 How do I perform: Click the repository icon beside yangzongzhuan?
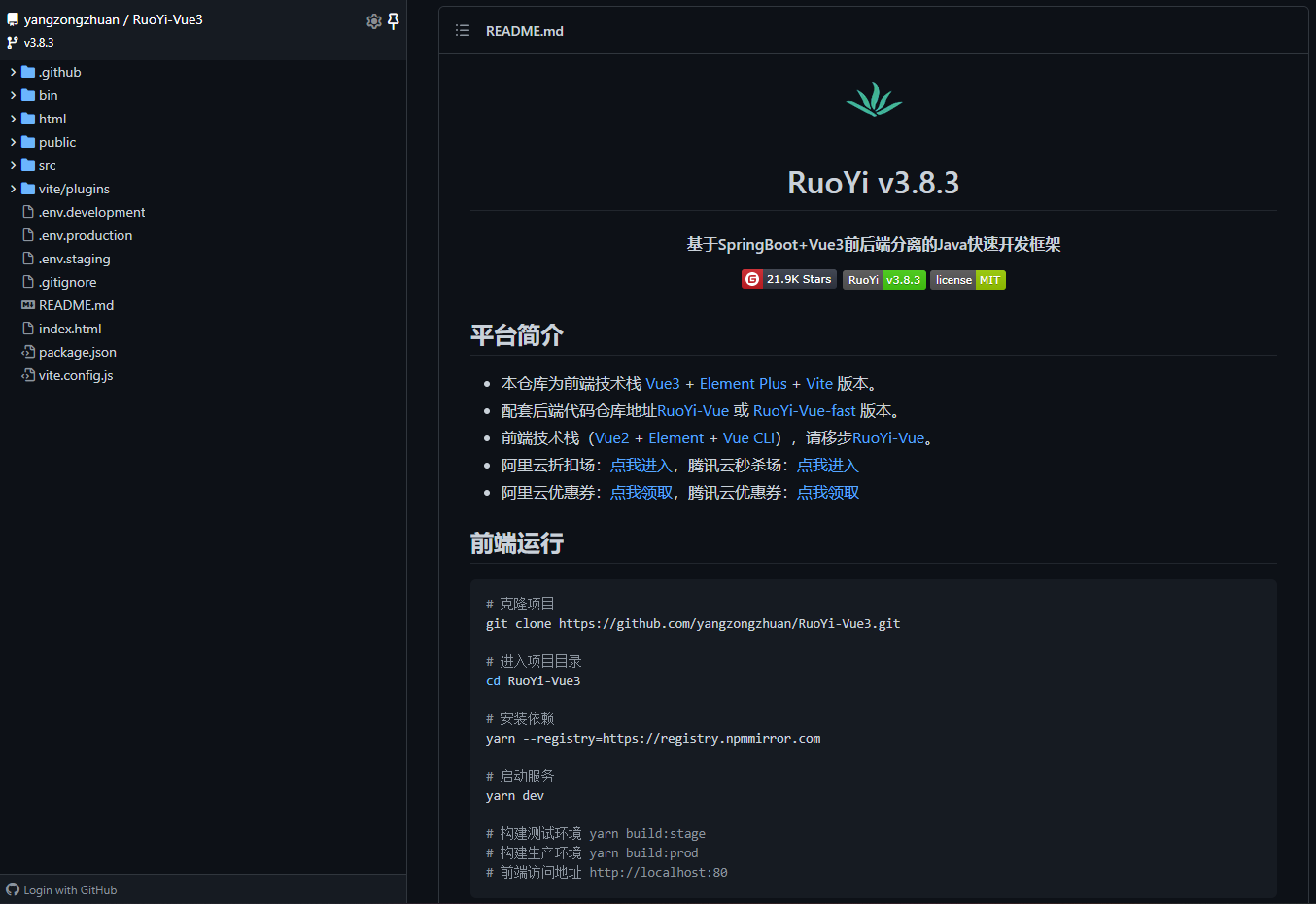[x=13, y=19]
